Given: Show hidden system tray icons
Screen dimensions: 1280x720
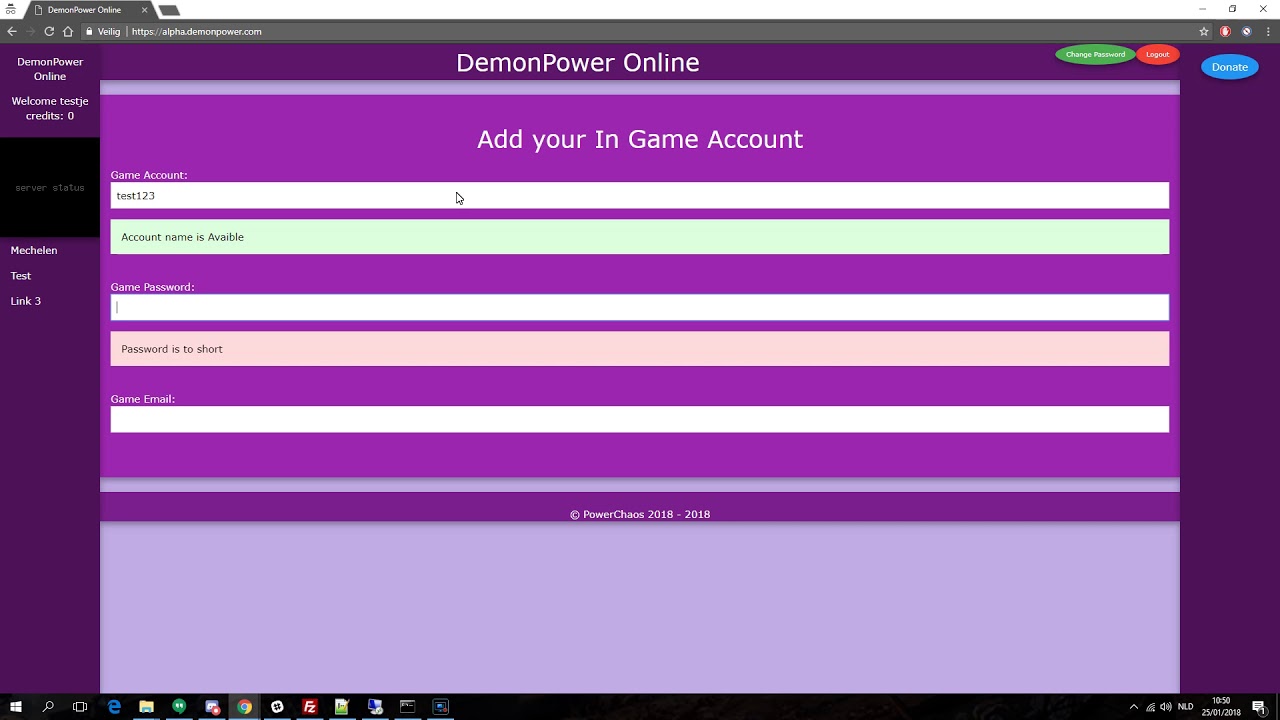Looking at the screenshot, I should coord(1133,707).
